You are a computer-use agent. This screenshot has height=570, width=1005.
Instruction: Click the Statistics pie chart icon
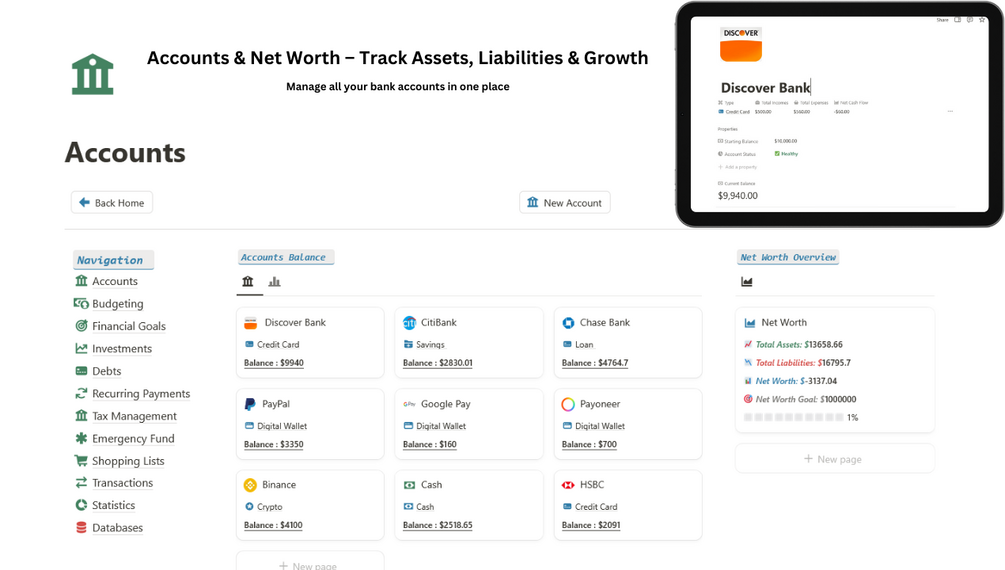pyautogui.click(x=81, y=505)
